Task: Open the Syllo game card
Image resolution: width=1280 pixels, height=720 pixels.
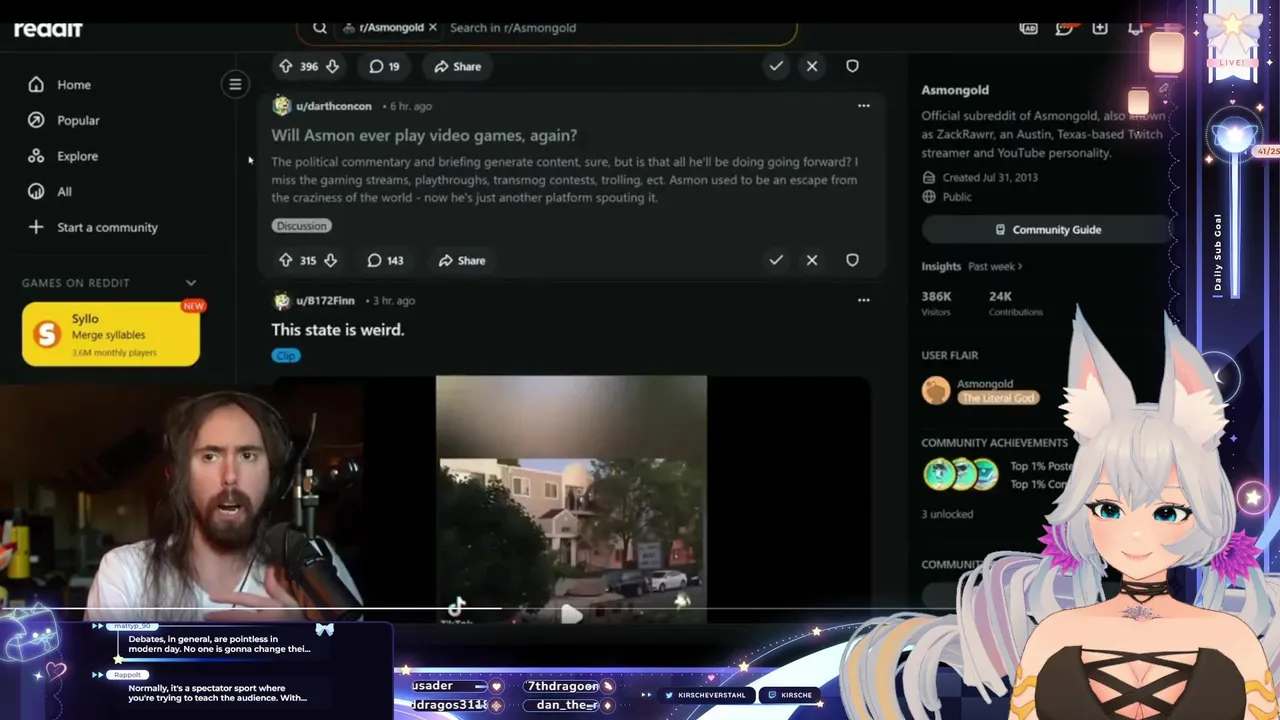Action: (110, 335)
